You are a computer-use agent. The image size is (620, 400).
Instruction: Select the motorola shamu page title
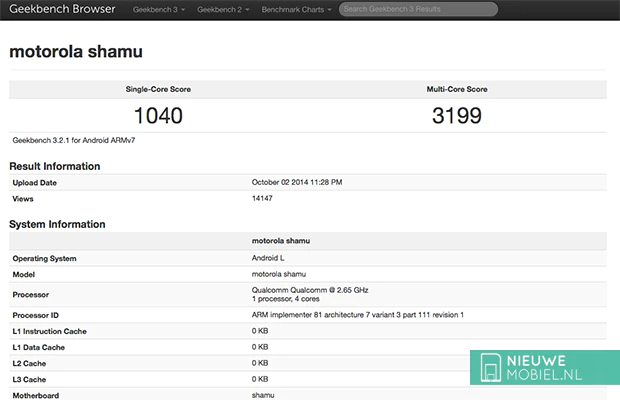(76, 52)
